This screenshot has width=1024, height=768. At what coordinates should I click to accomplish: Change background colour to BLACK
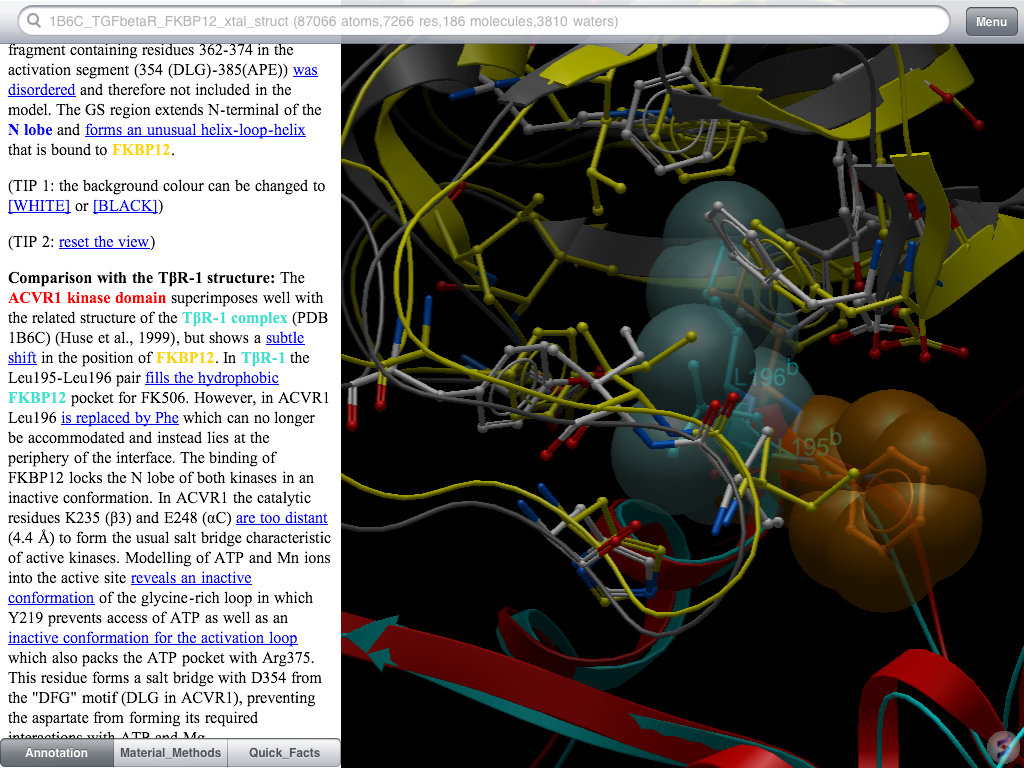click(124, 205)
